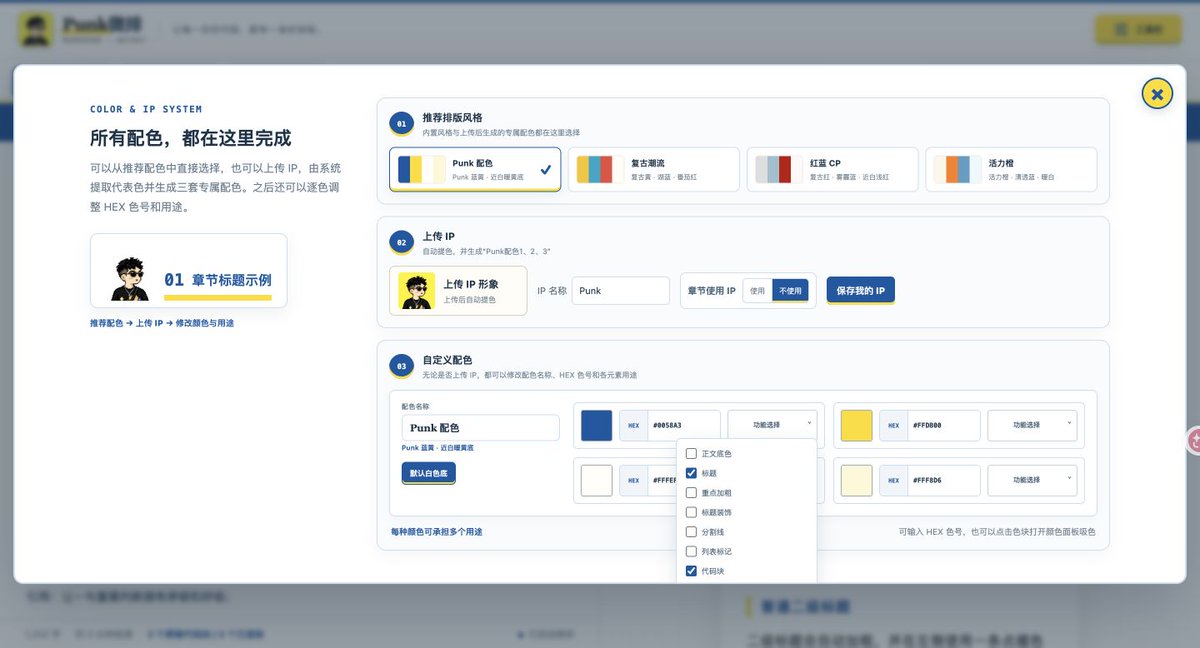The width and height of the screenshot is (1200, 648).
Task: Click the 03 step badge for 自定义配色
Action: (401, 366)
